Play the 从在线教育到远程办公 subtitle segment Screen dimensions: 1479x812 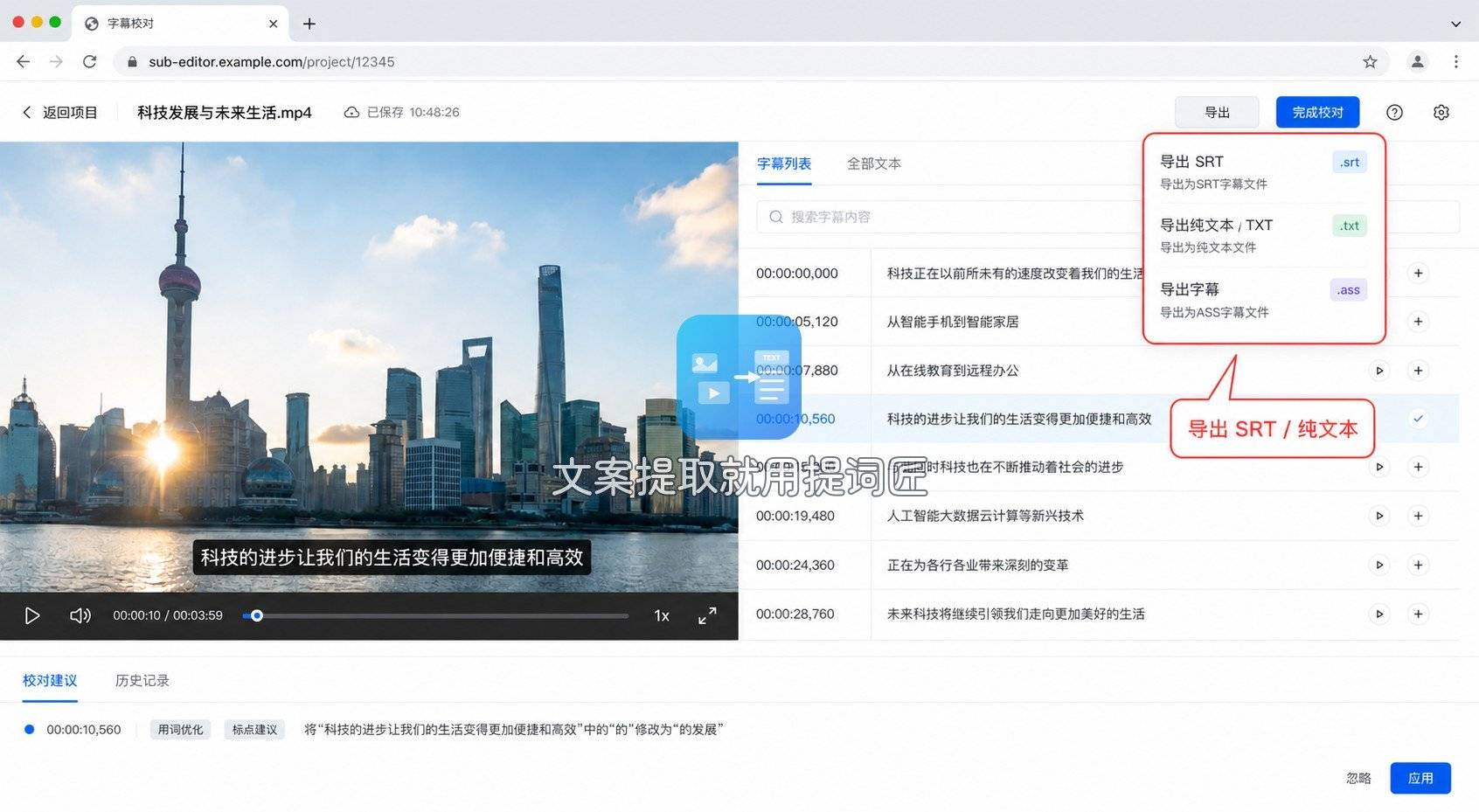pyautogui.click(x=1379, y=371)
